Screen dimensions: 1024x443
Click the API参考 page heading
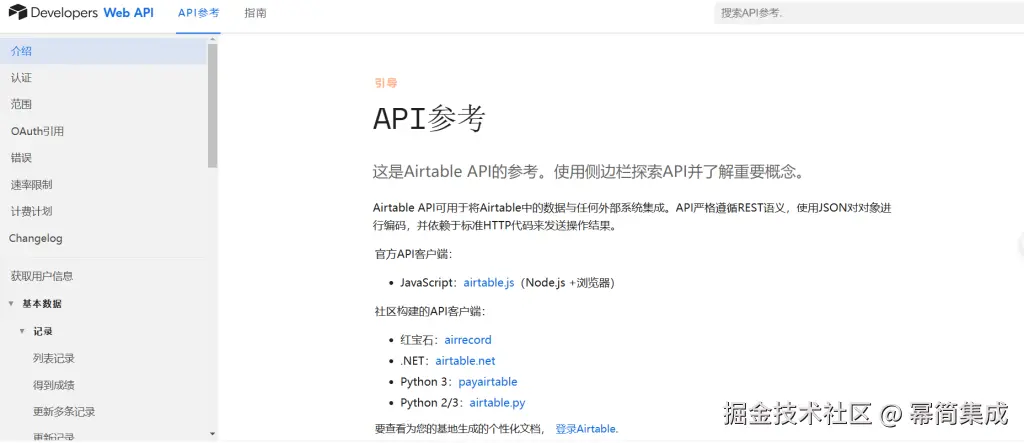(429, 119)
